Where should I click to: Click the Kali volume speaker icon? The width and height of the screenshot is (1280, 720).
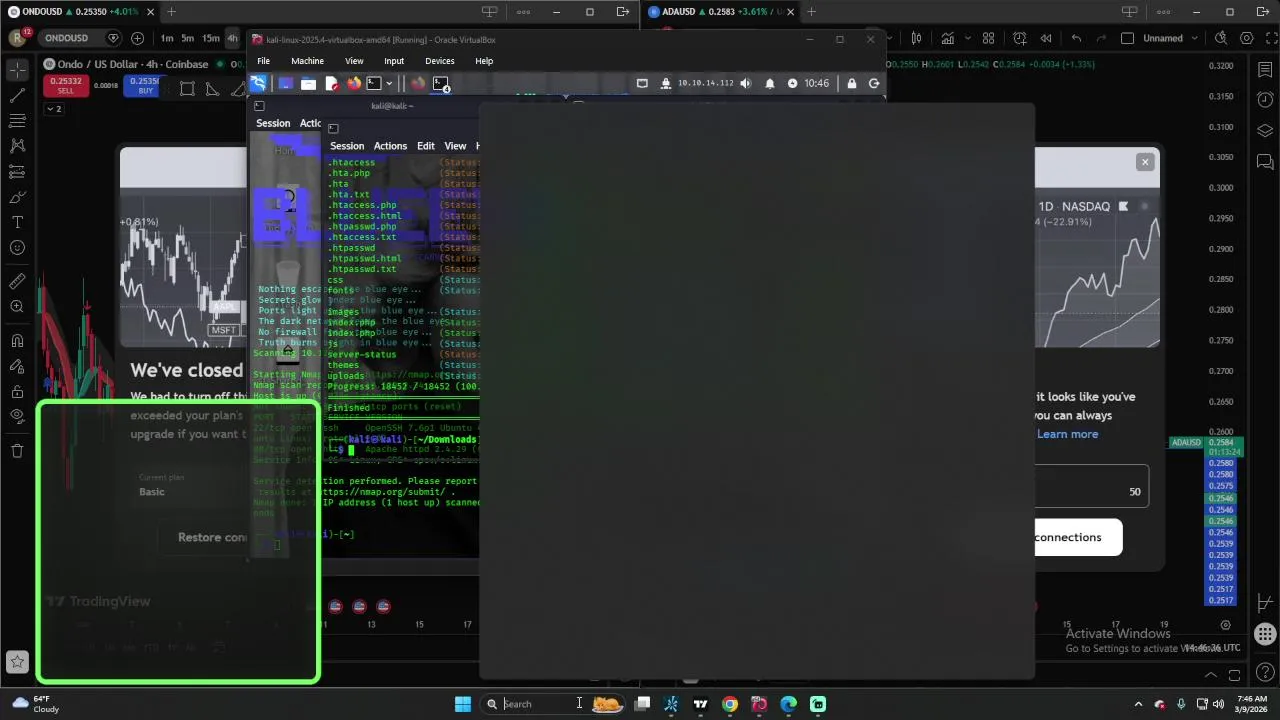(745, 84)
